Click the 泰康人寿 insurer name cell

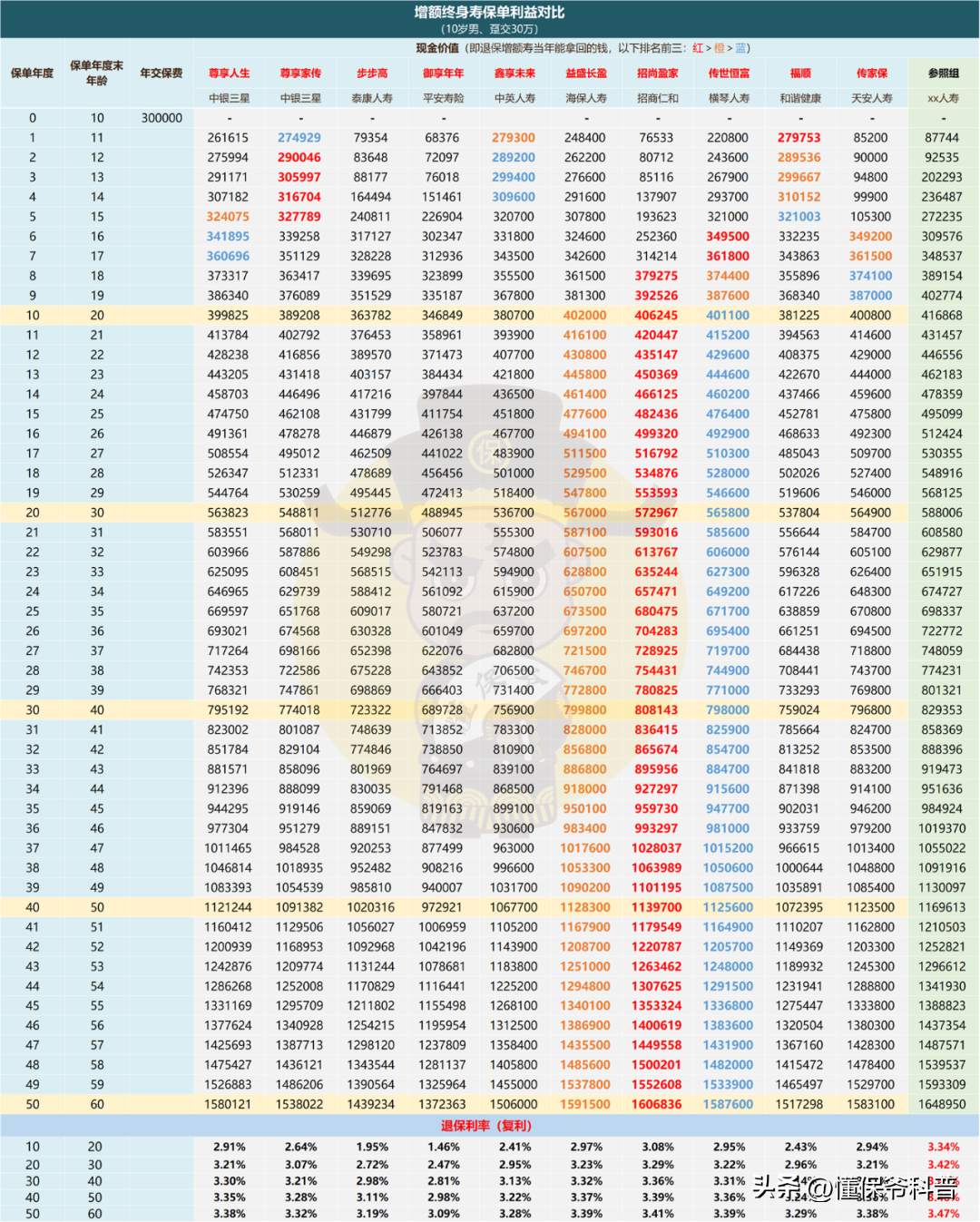[371, 98]
